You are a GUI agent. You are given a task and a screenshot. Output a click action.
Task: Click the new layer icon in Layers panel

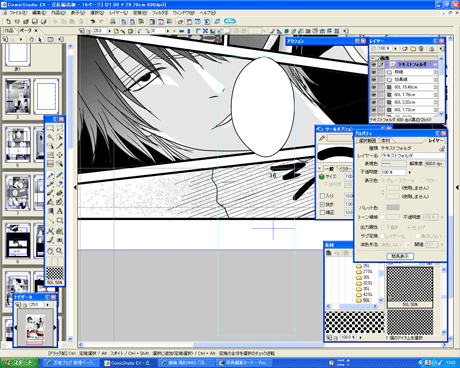(405, 49)
